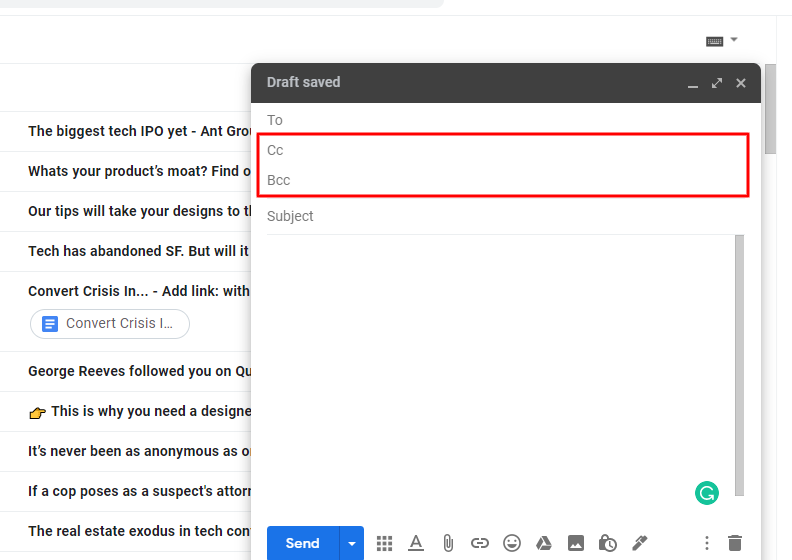This screenshot has height=560, width=792.
Task: Attach files with the paperclip icon
Action: point(448,543)
